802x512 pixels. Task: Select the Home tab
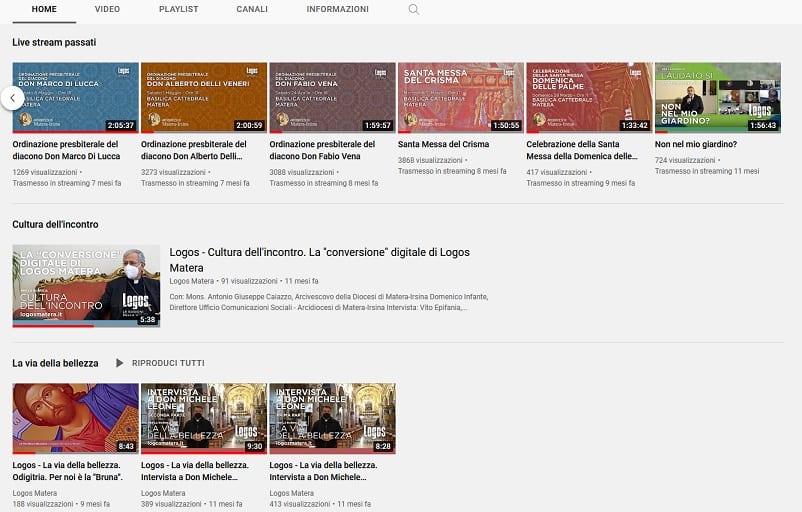[44, 10]
